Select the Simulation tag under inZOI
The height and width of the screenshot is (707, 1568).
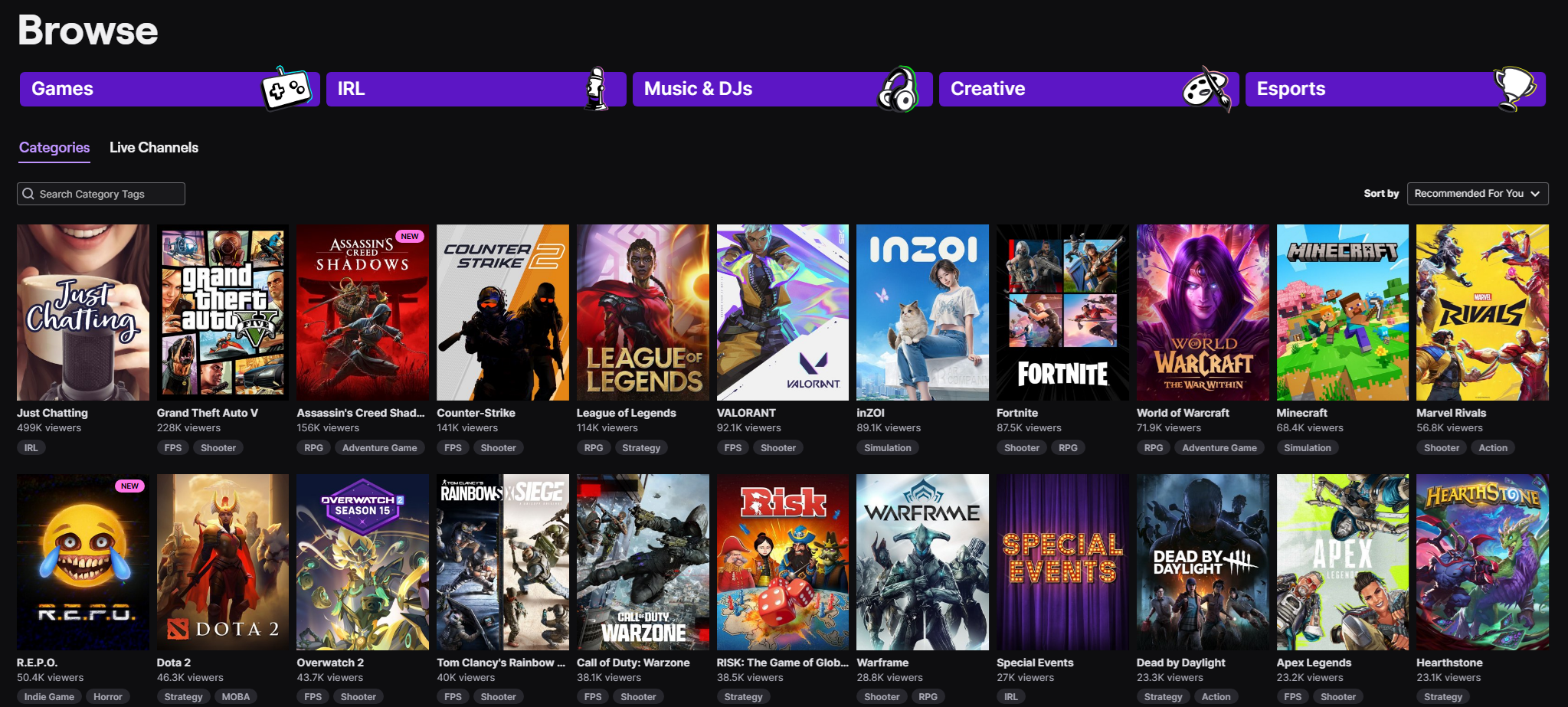click(x=888, y=448)
